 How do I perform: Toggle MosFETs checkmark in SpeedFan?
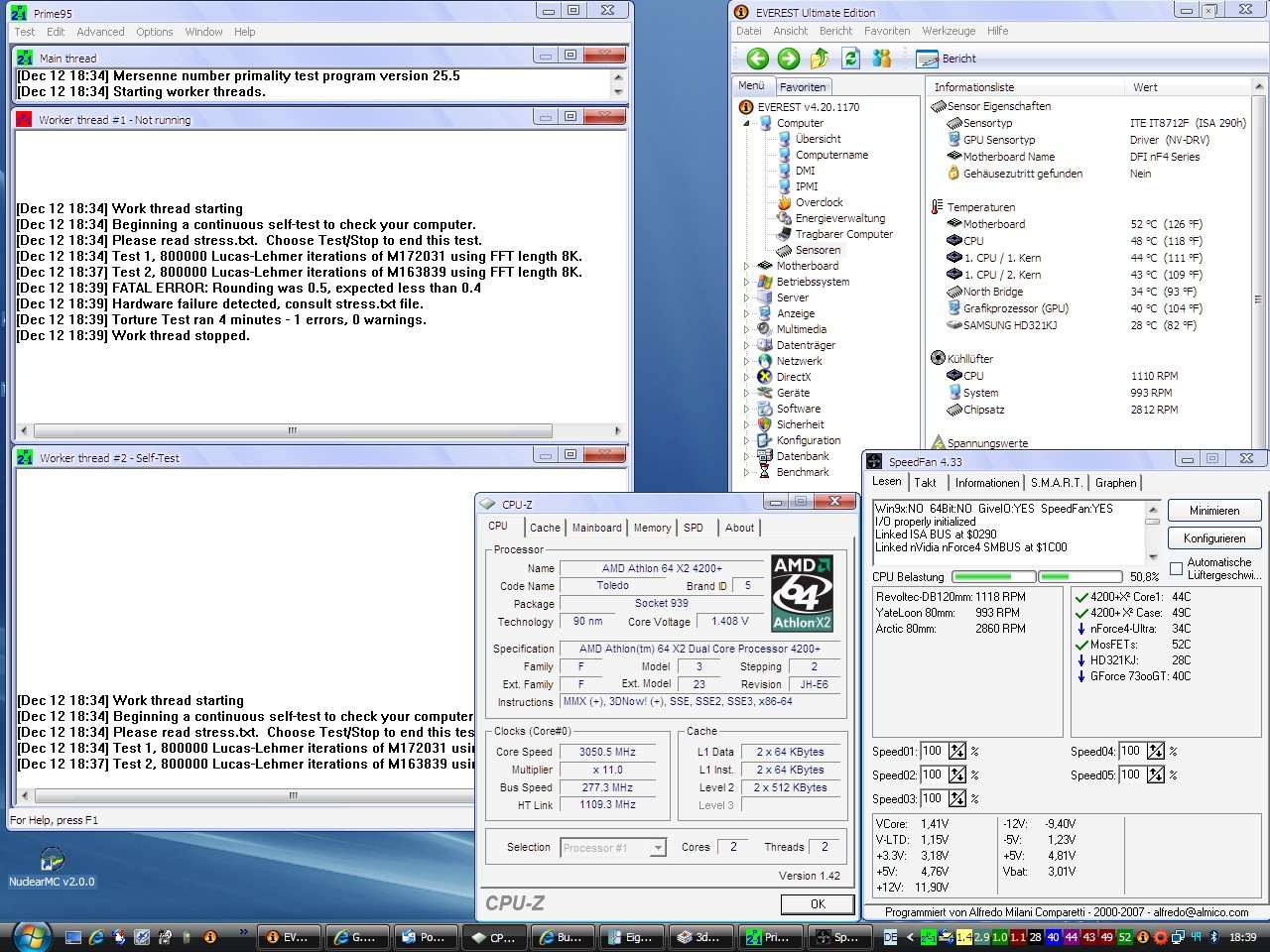pos(1081,645)
